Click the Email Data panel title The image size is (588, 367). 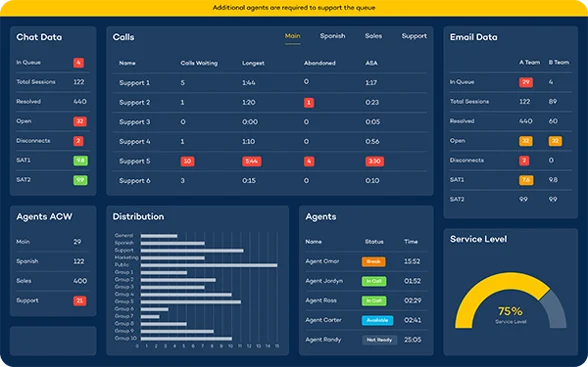474,37
